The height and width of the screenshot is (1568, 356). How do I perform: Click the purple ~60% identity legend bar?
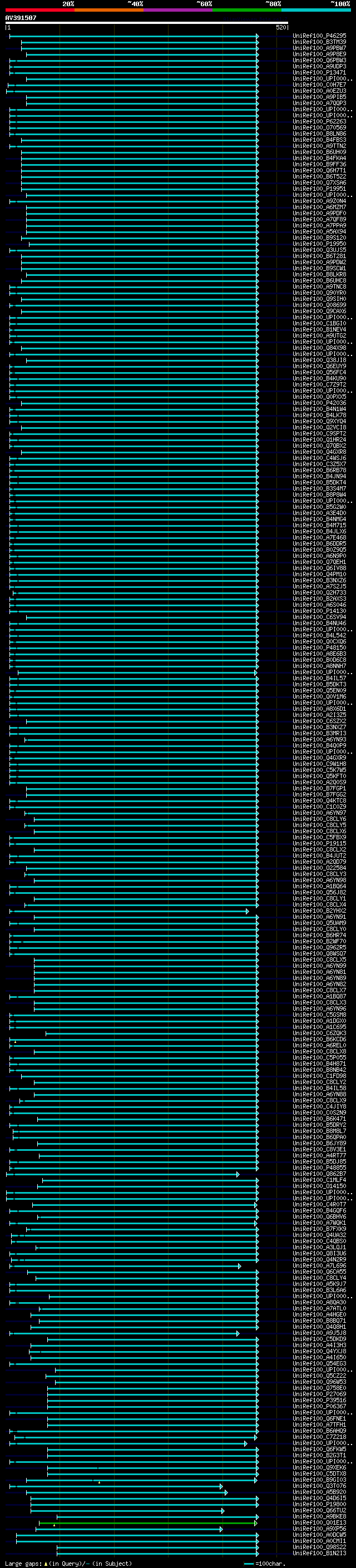[177, 11]
